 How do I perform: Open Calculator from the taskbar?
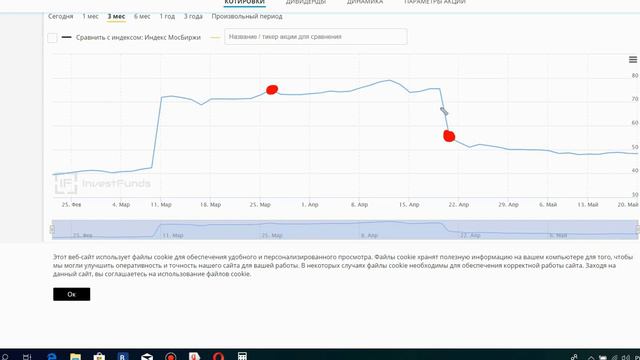[x=242, y=356]
